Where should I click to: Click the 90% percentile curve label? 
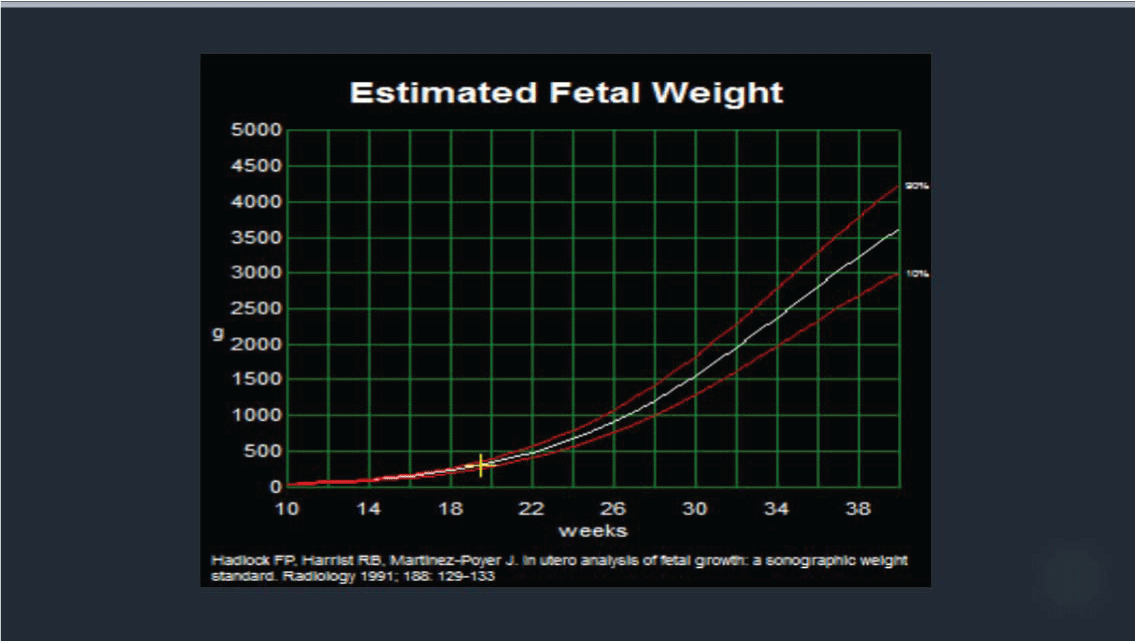pyautogui.click(x=917, y=186)
